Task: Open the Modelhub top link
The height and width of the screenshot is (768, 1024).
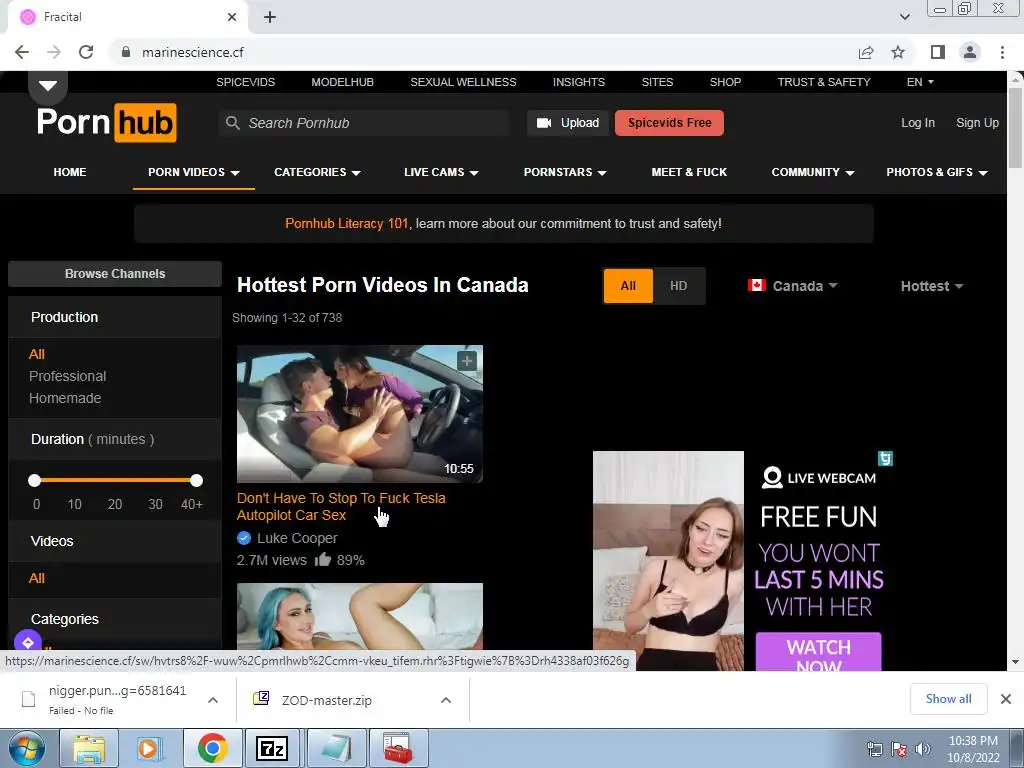Action: (x=342, y=82)
